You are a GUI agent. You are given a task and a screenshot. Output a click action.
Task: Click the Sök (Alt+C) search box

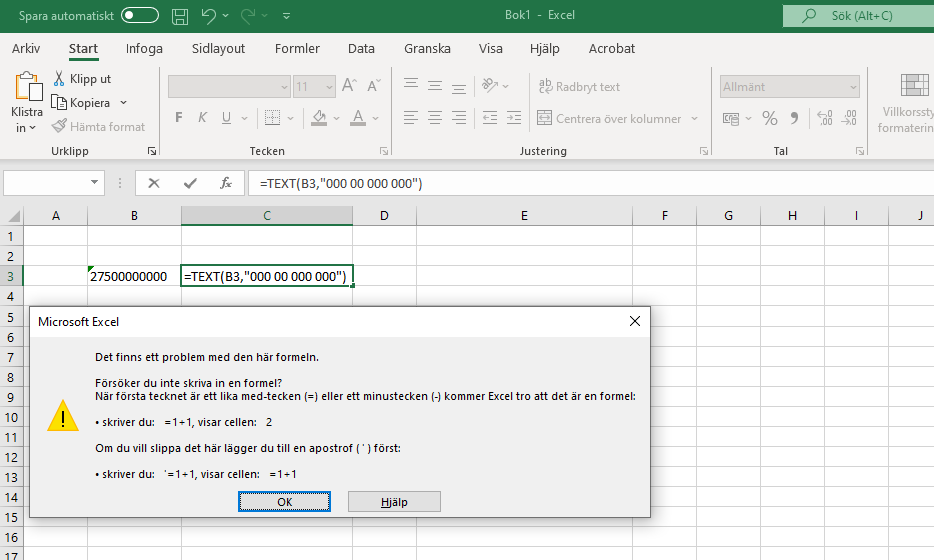(858, 15)
